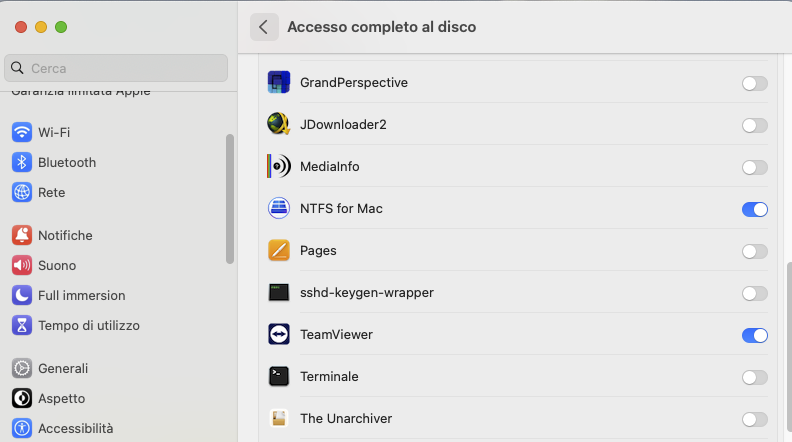Click the MediaInfo app icon

(279, 166)
